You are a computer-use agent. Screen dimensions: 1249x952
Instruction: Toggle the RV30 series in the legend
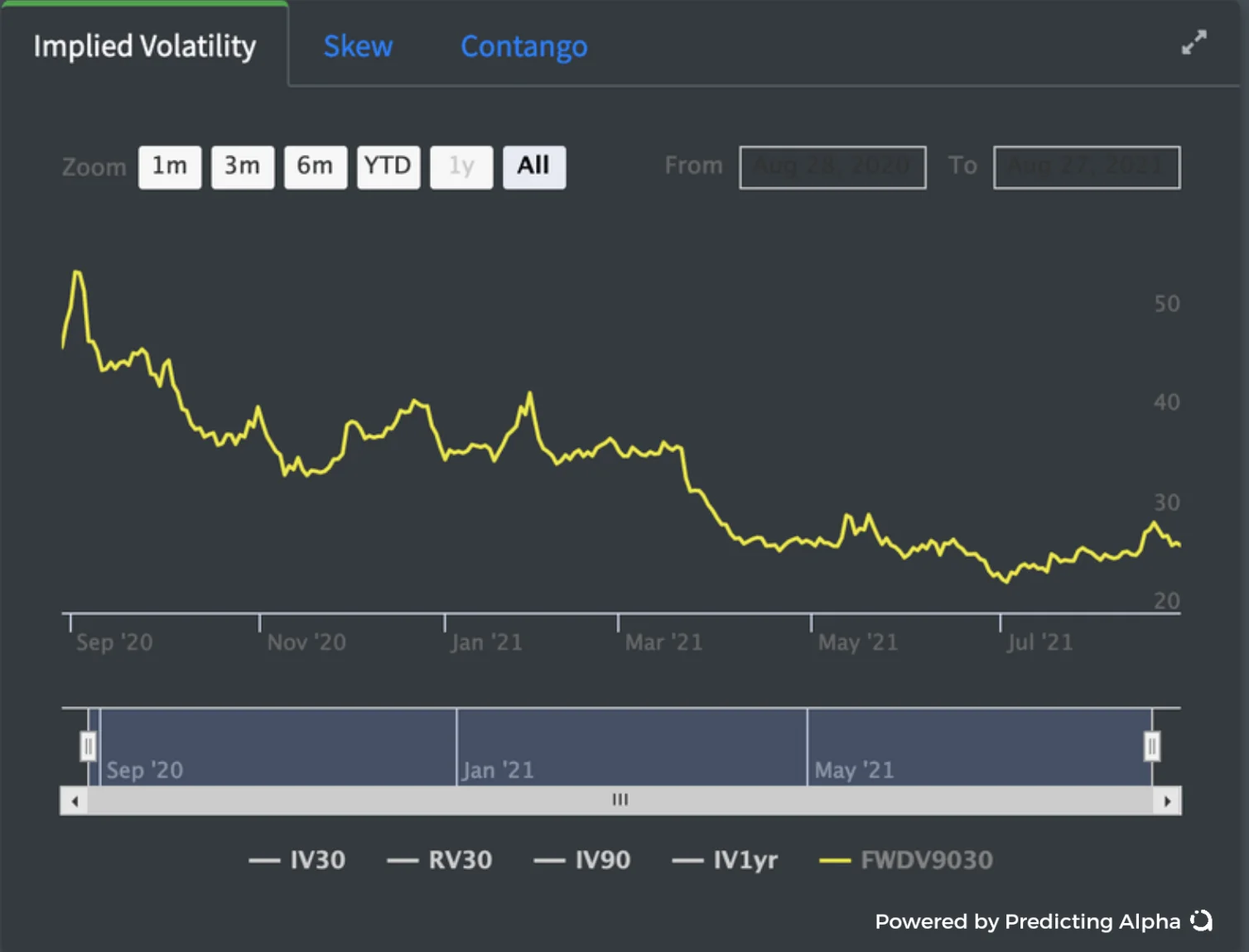(440, 860)
